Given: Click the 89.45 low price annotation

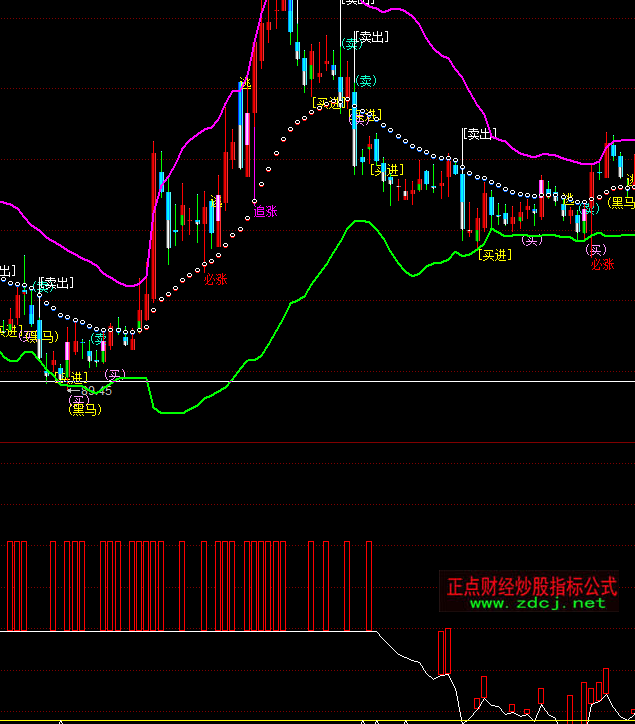Looking at the screenshot, I should 96,390.
